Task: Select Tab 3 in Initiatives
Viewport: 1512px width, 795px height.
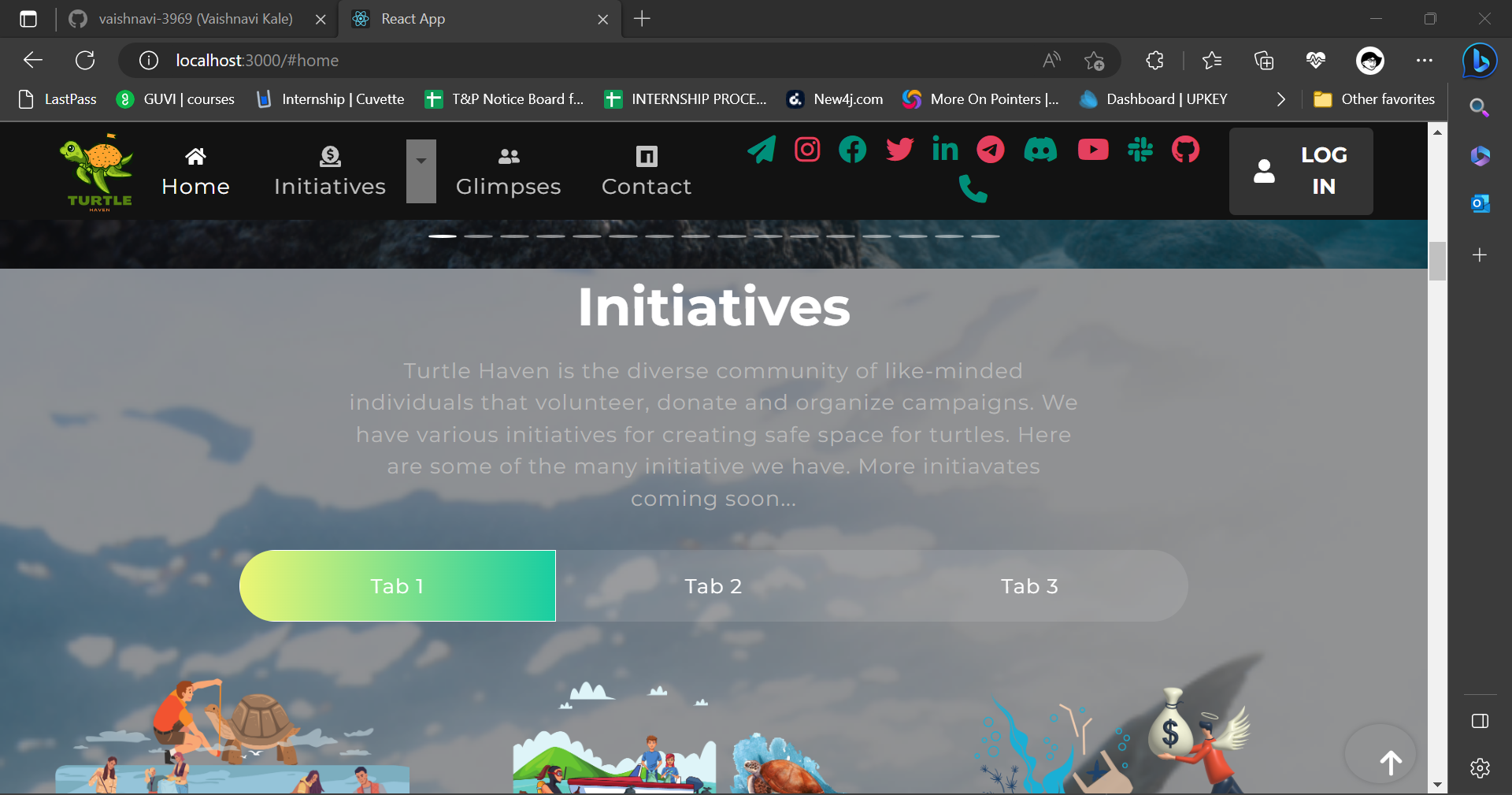Action: point(1029,585)
